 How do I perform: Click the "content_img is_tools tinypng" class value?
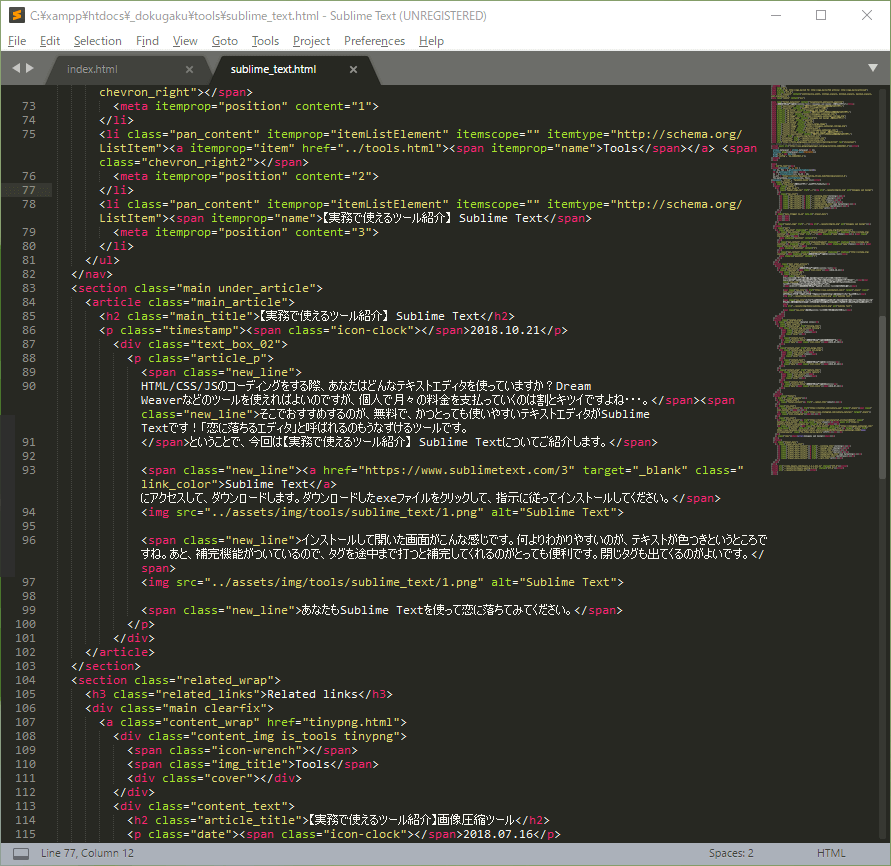pos(295,736)
